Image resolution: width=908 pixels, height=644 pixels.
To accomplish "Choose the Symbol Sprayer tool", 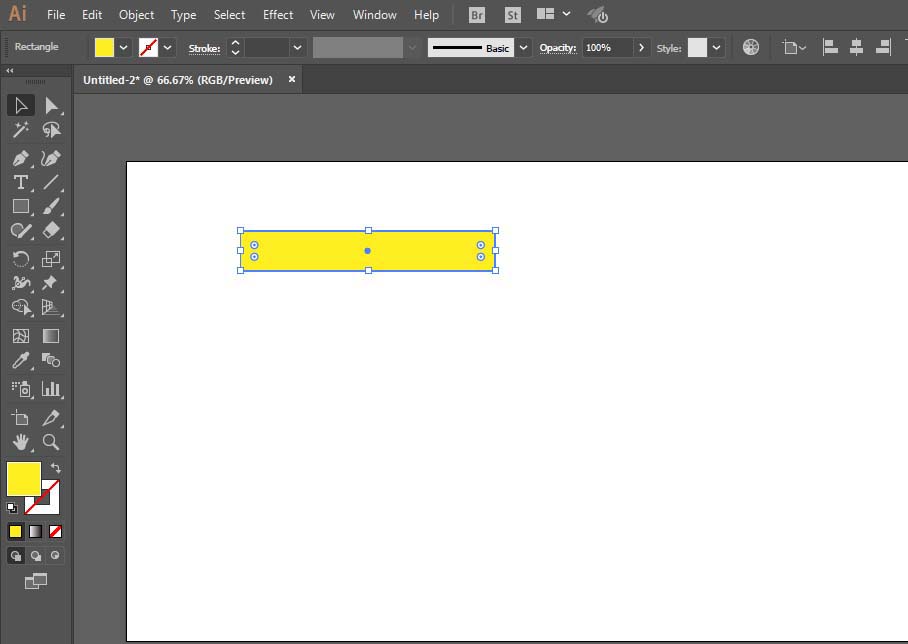I will [21, 389].
